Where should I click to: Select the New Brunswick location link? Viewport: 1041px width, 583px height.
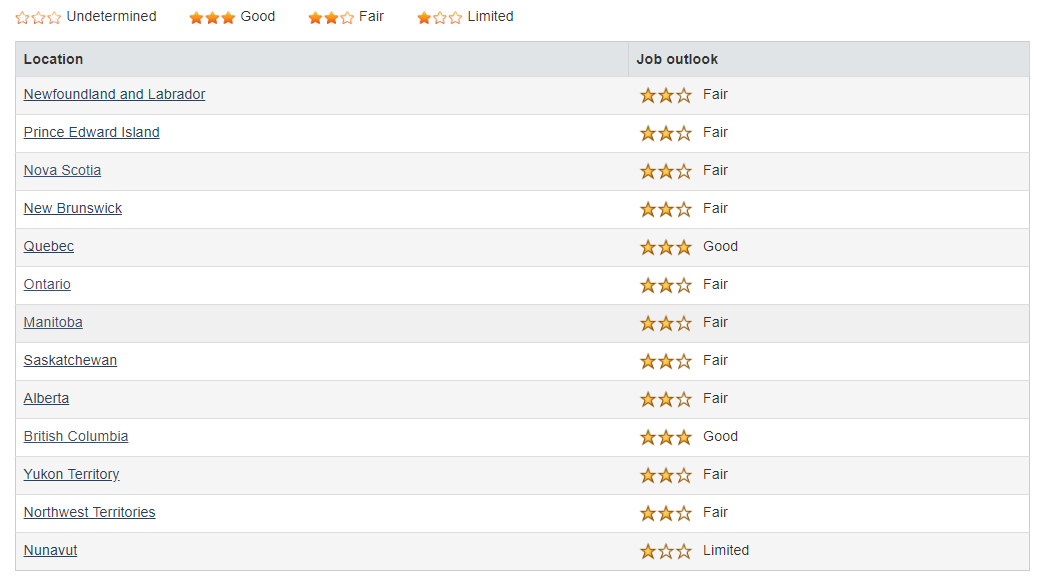73,208
